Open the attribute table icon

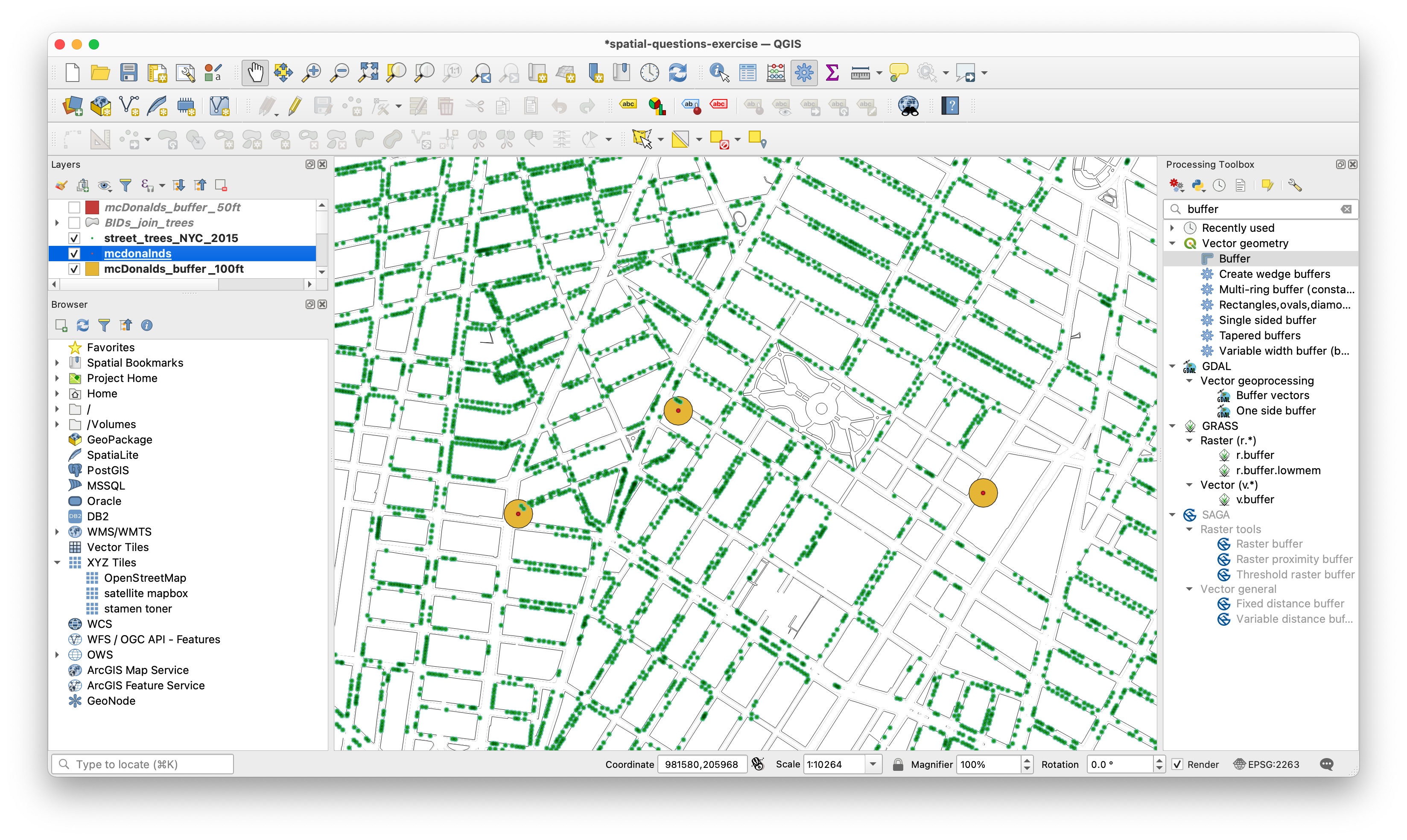click(x=747, y=73)
